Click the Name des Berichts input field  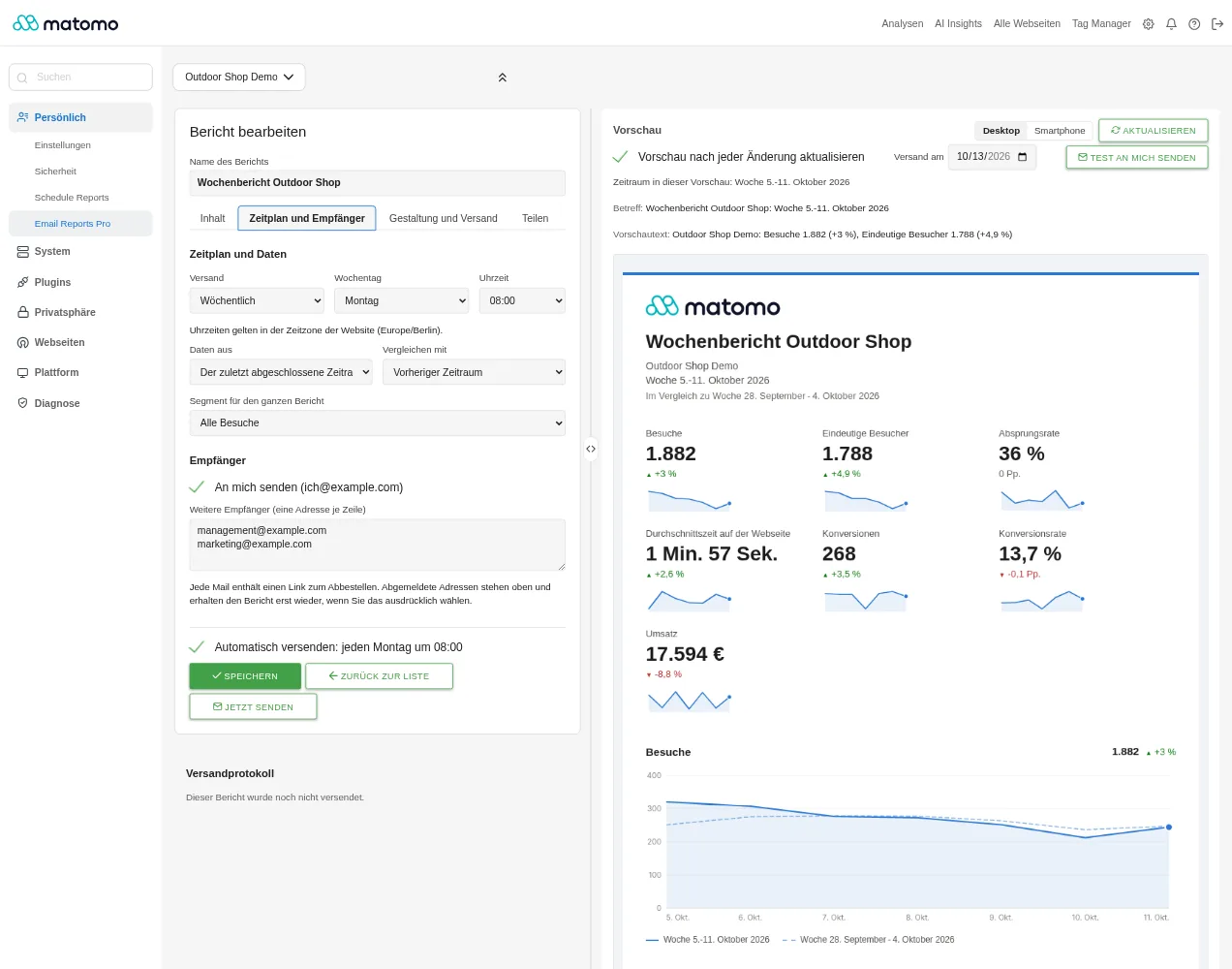coord(378,182)
